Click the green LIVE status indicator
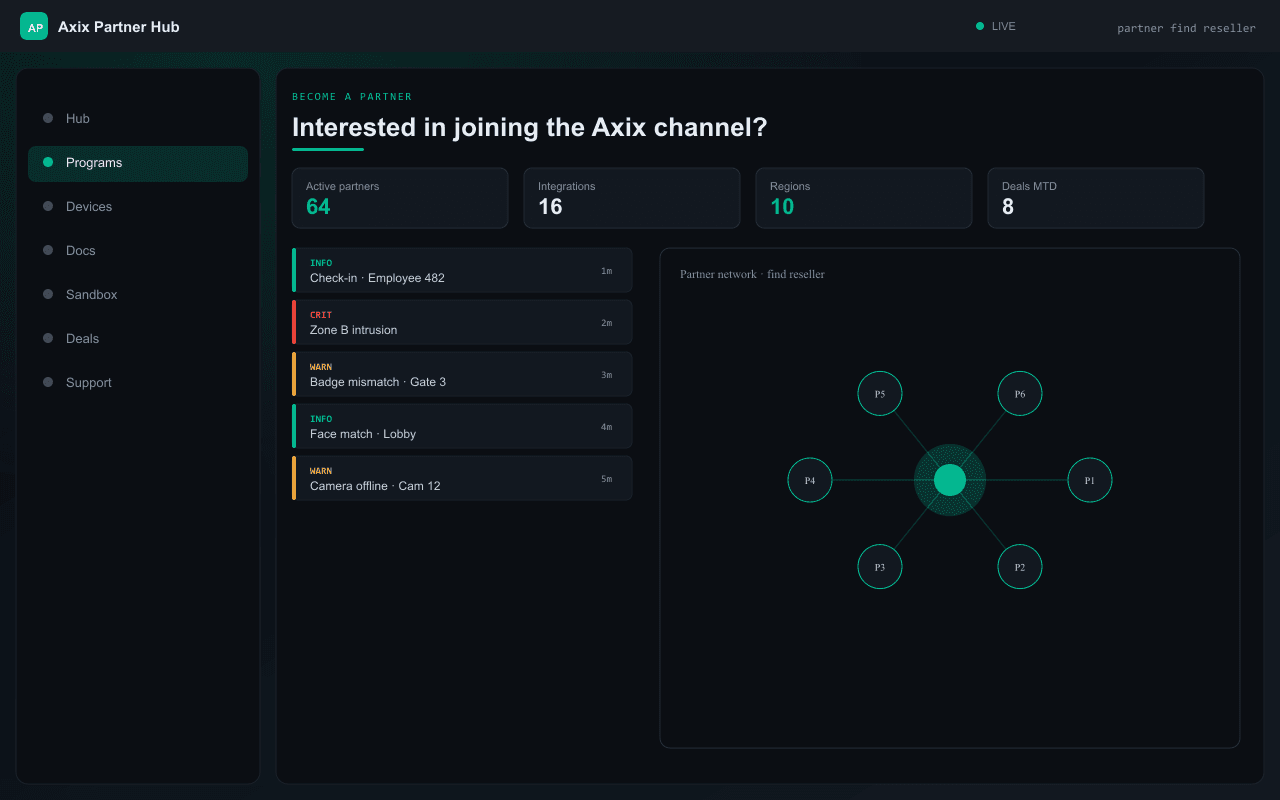The image size is (1280, 800). pos(996,26)
